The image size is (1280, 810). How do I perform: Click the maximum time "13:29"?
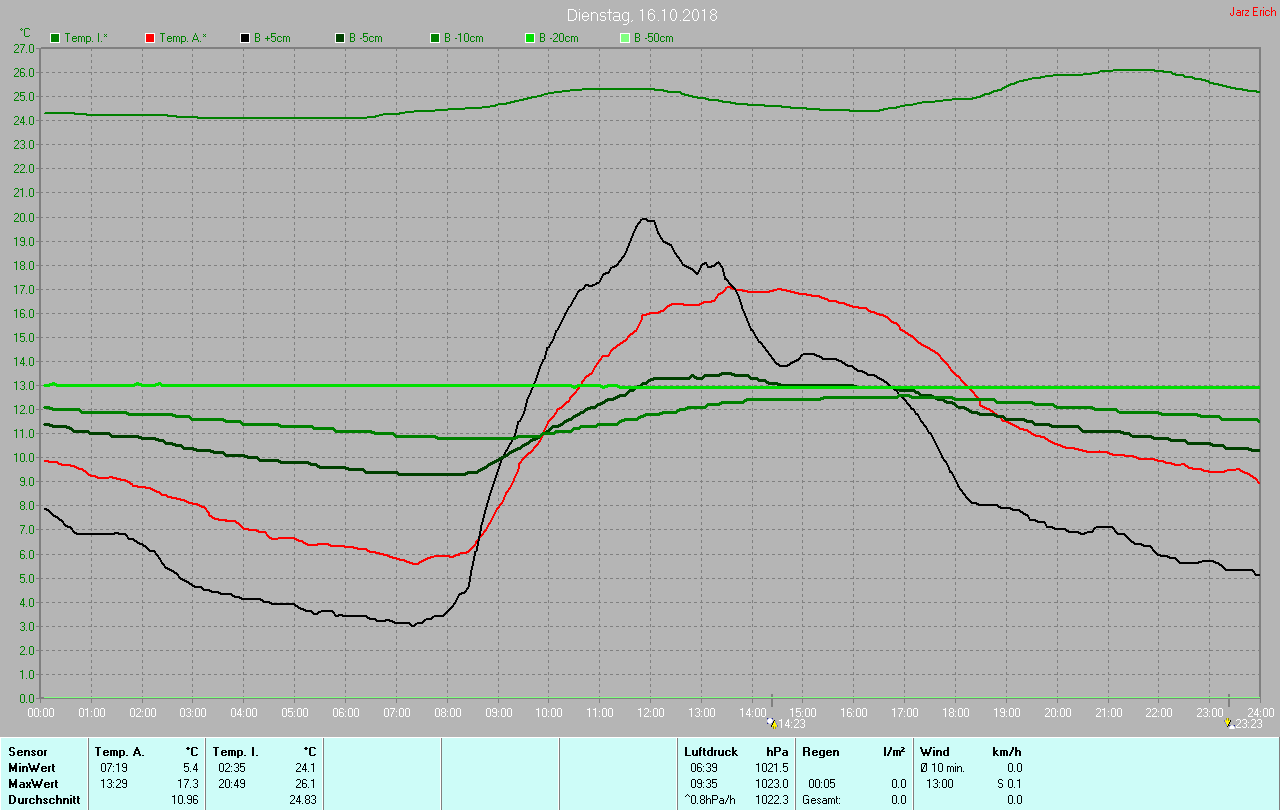point(113,784)
